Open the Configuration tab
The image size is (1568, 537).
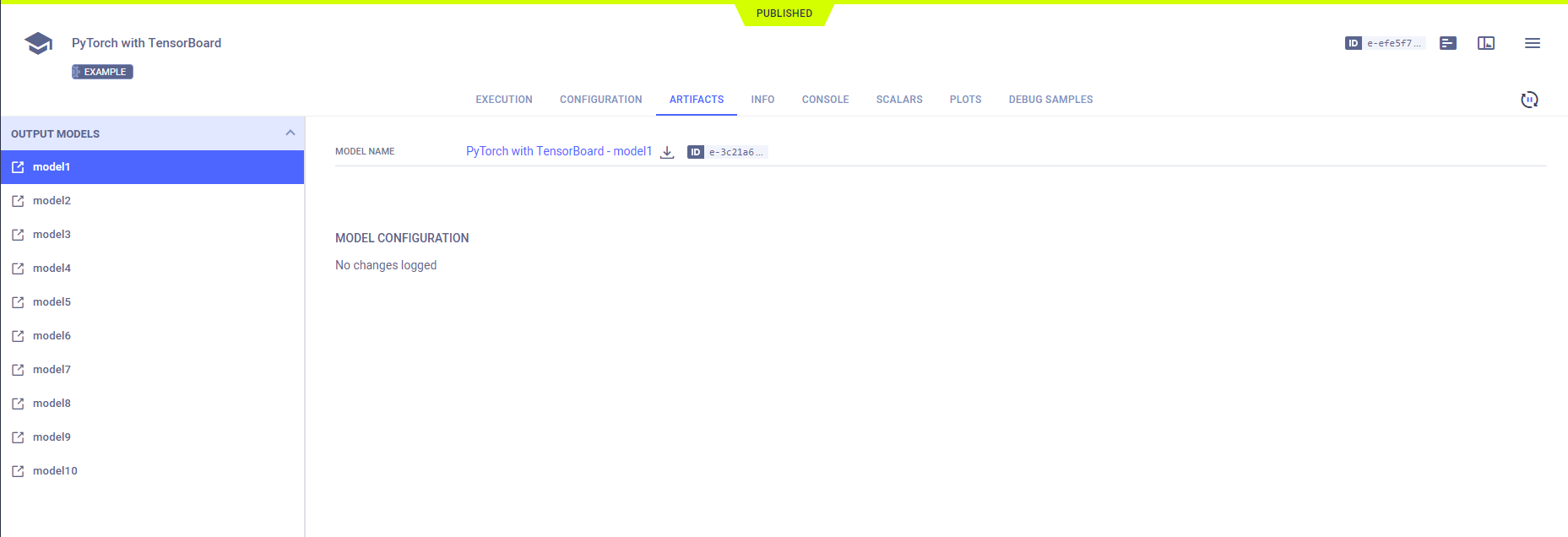coord(600,100)
